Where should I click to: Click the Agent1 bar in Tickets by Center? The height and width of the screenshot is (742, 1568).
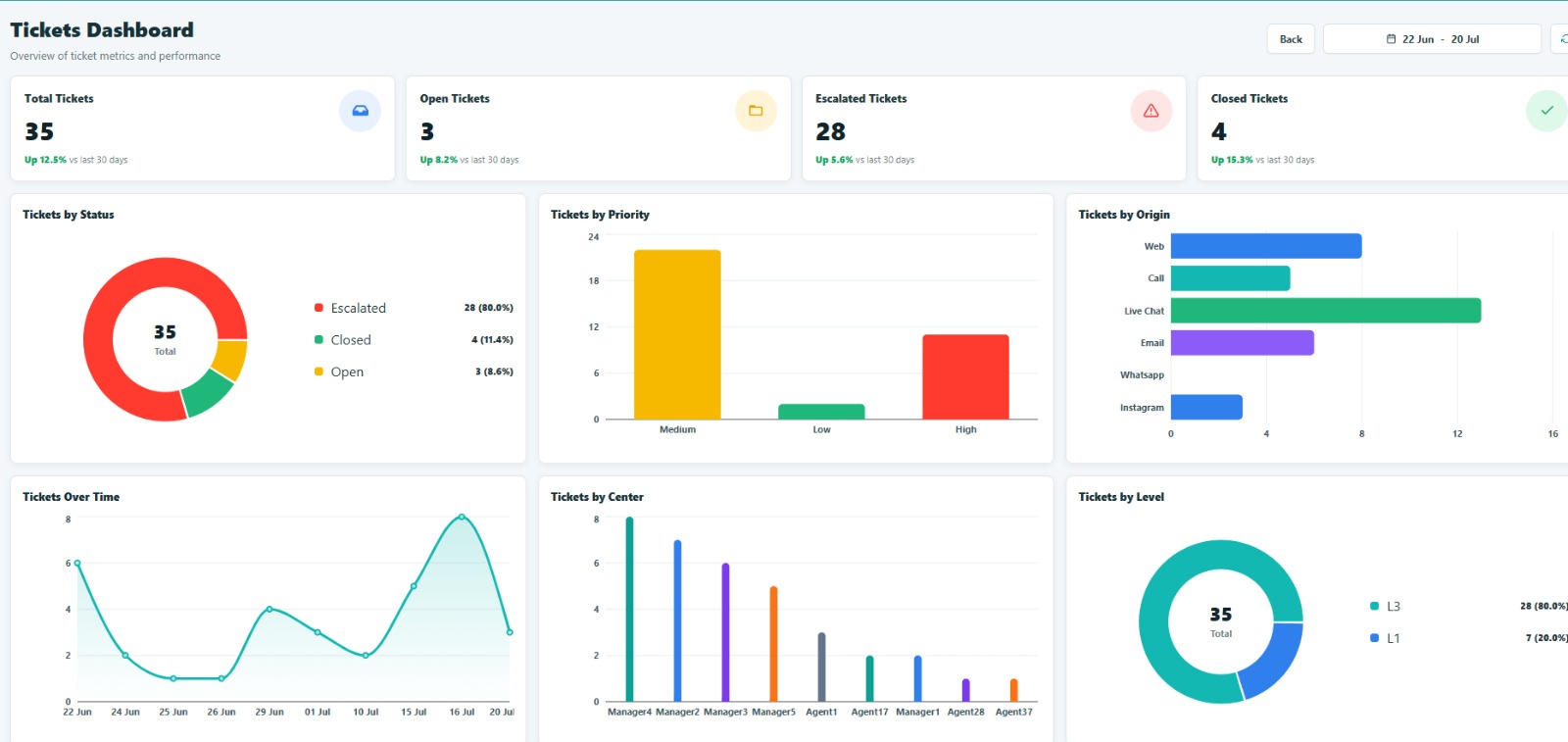[821, 668]
